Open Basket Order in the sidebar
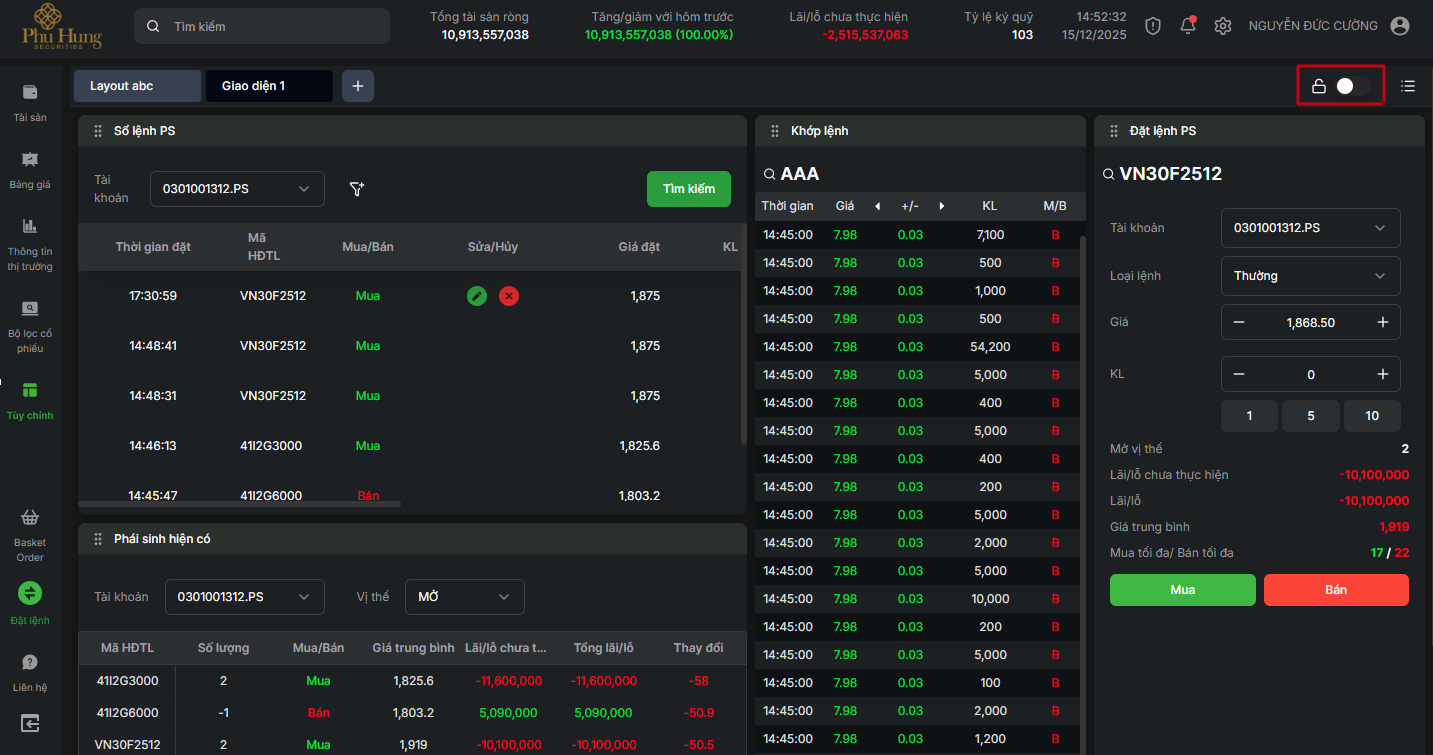Screen dimensions: 1433x755 click(30, 534)
